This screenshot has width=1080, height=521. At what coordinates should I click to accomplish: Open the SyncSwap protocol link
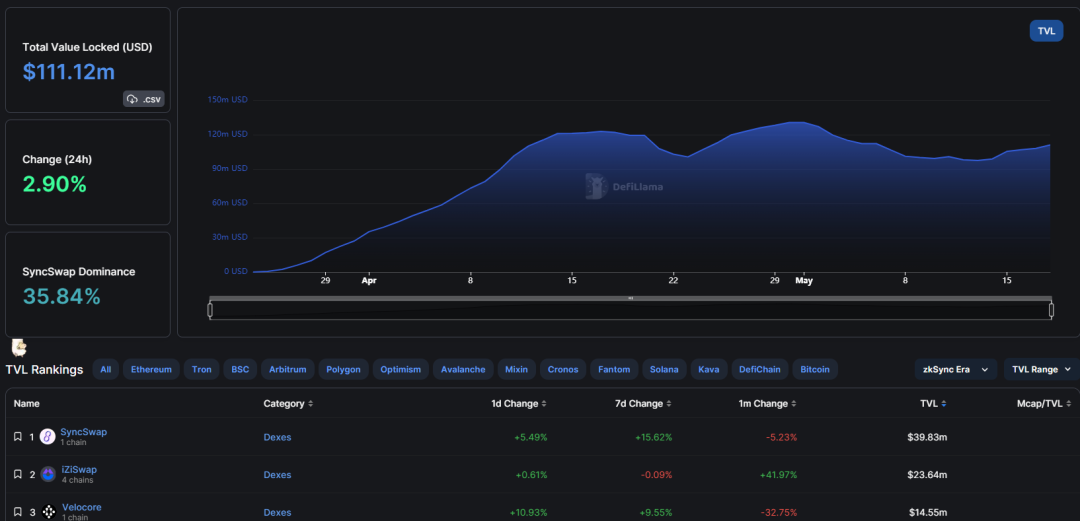pos(83,432)
